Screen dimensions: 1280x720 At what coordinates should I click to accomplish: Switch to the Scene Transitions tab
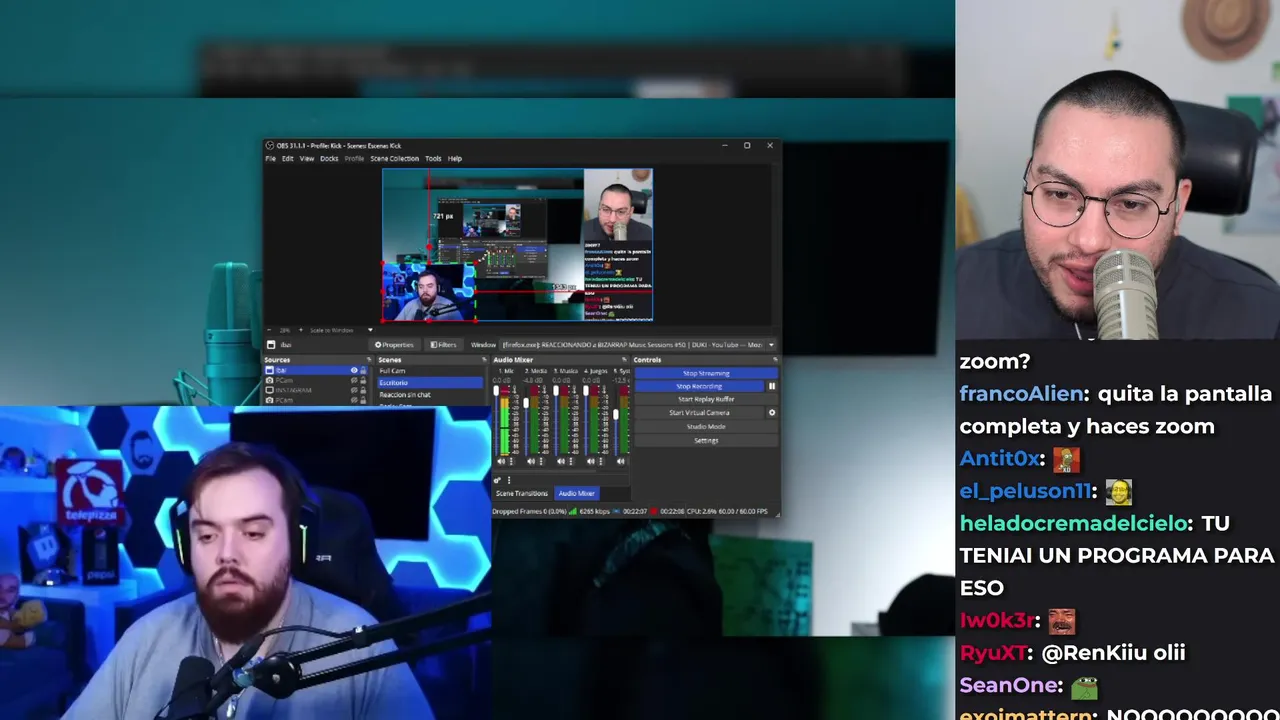pos(522,493)
